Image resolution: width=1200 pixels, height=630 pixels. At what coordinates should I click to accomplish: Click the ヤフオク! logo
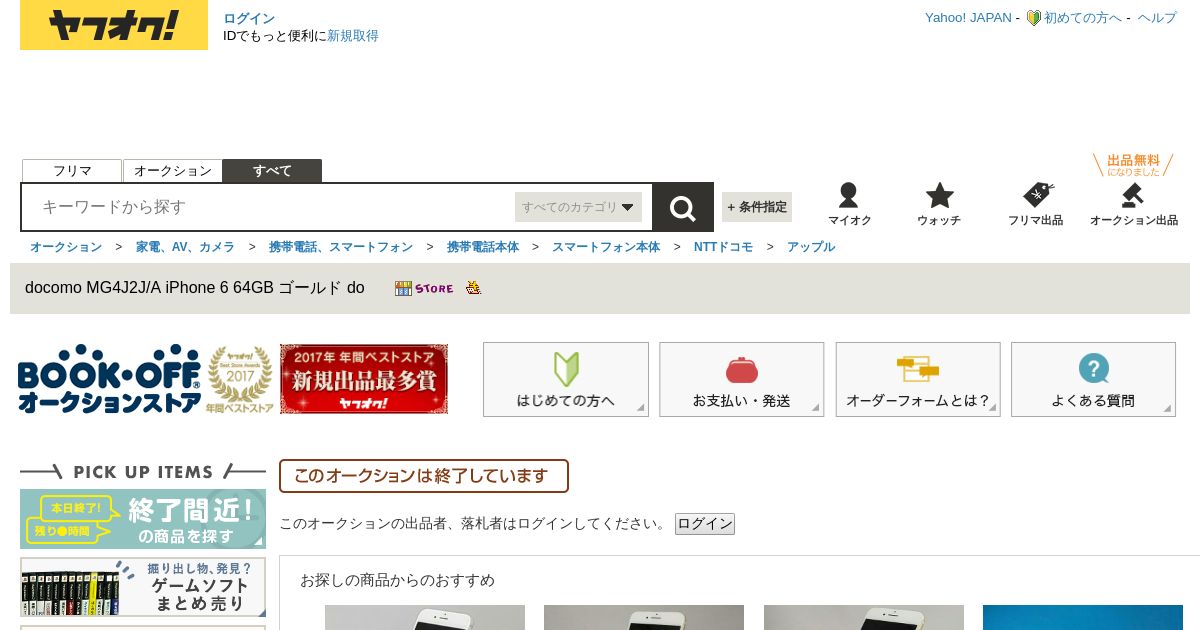[114, 24]
